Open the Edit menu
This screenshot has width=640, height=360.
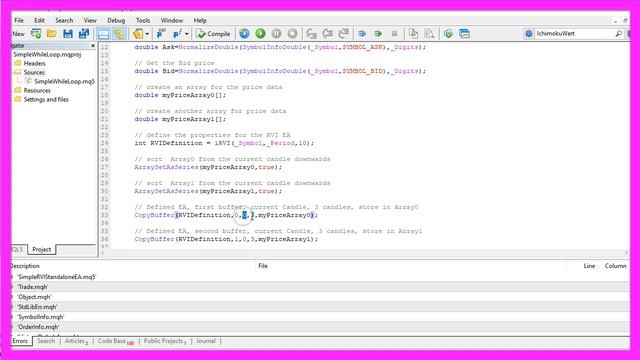point(39,20)
